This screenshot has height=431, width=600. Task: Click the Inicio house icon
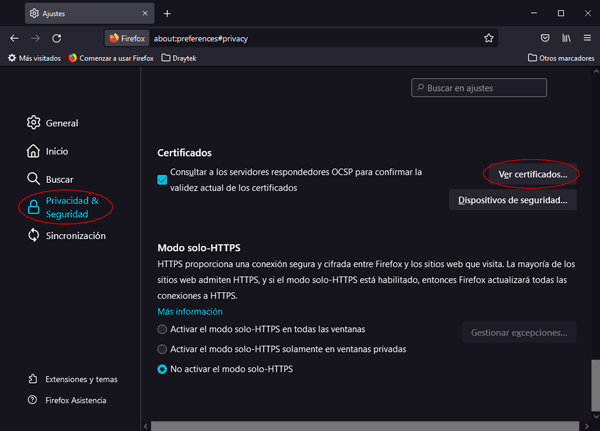(x=33, y=151)
